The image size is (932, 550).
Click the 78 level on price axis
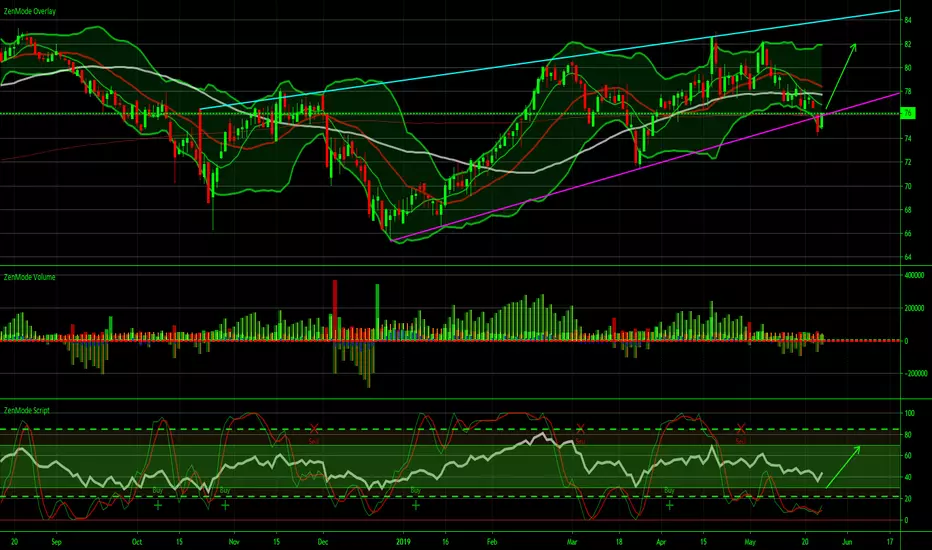908,92
